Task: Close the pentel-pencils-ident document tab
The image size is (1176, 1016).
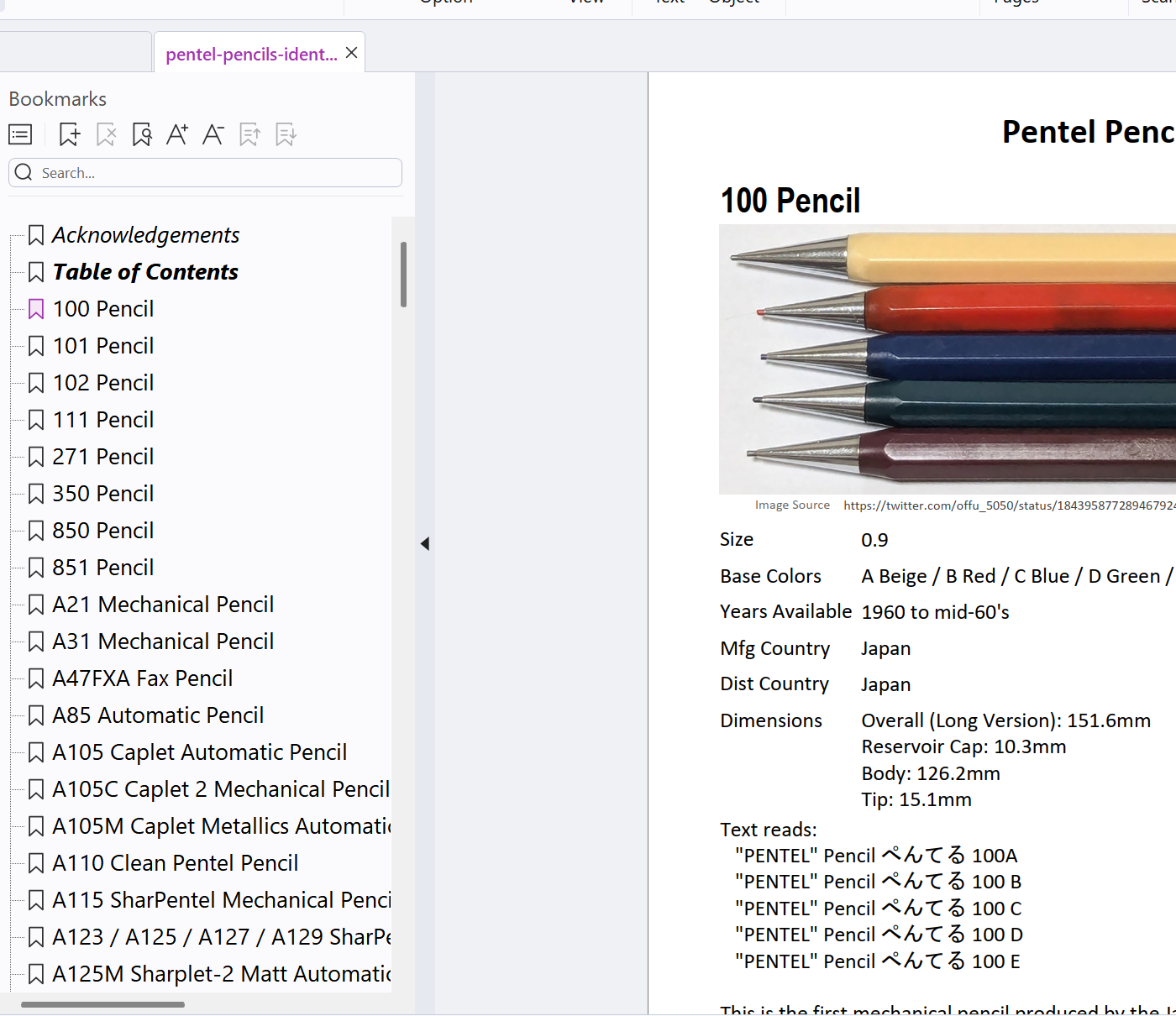Action: (x=352, y=53)
